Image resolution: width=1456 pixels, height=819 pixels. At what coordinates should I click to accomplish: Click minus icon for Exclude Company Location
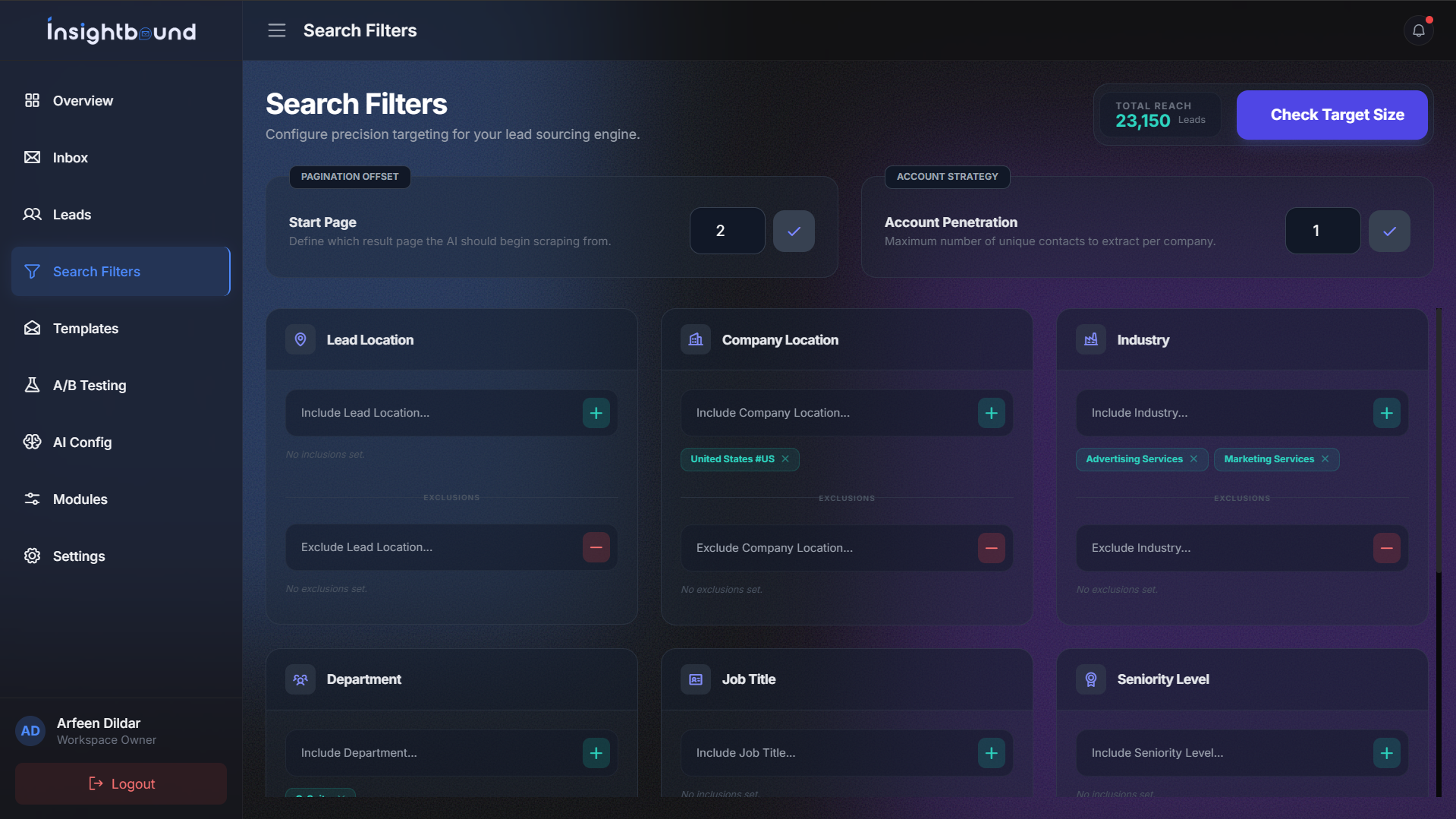pyautogui.click(x=992, y=548)
